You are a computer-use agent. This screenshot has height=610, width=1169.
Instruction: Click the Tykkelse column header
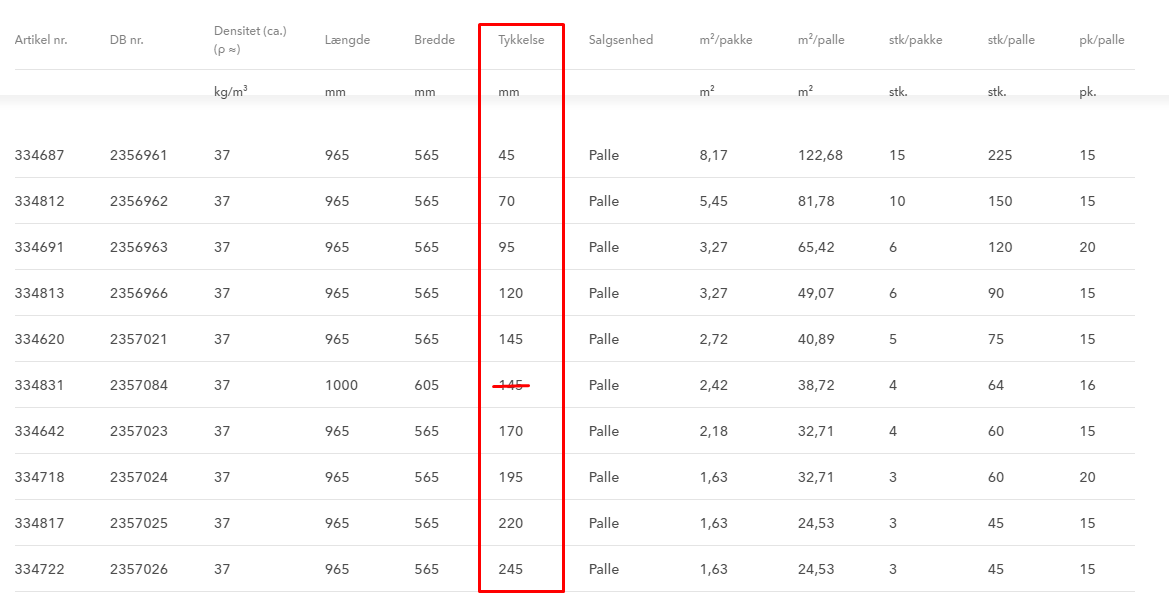click(521, 40)
